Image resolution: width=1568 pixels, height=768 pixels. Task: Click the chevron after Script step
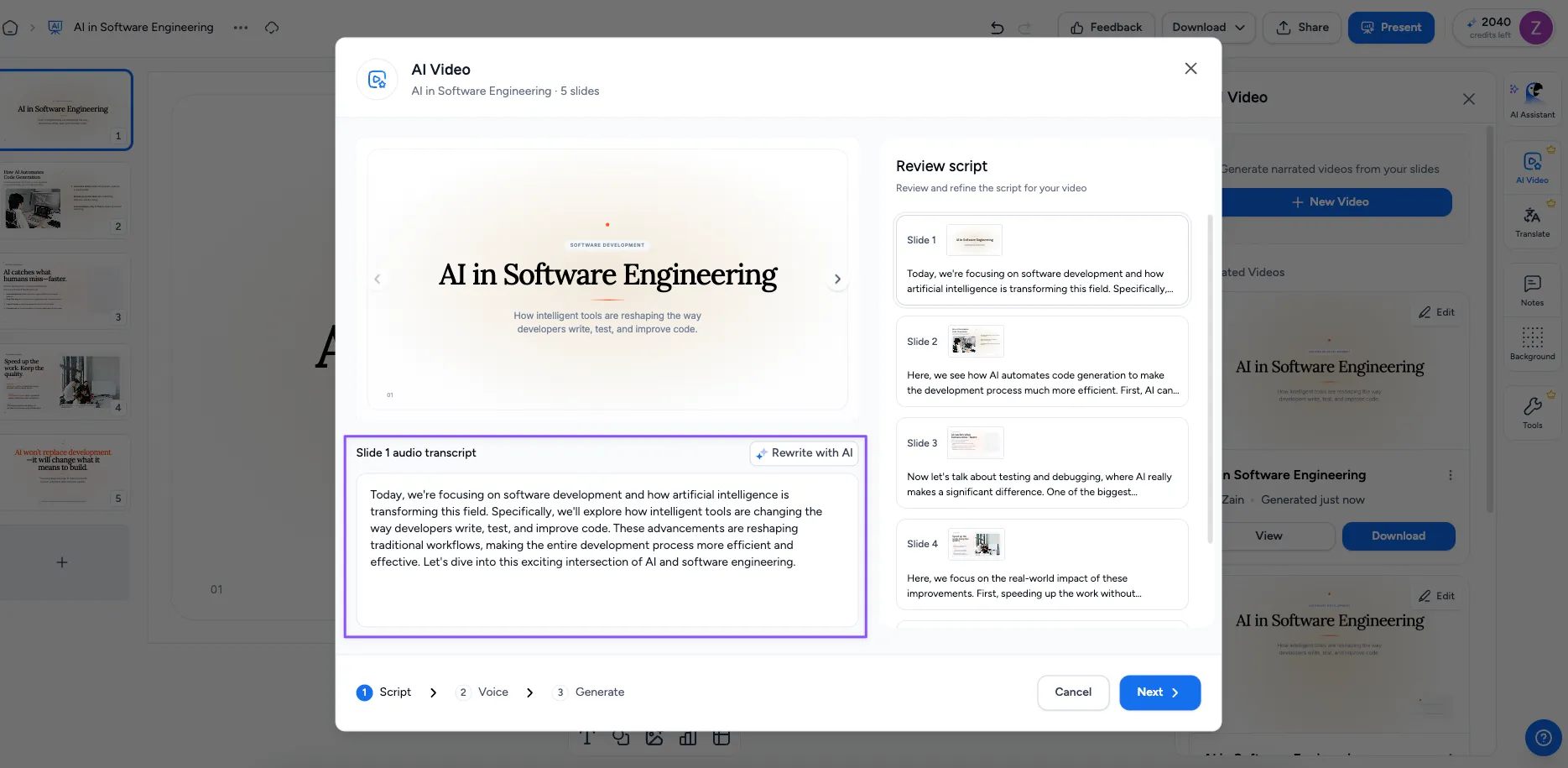[x=433, y=692]
